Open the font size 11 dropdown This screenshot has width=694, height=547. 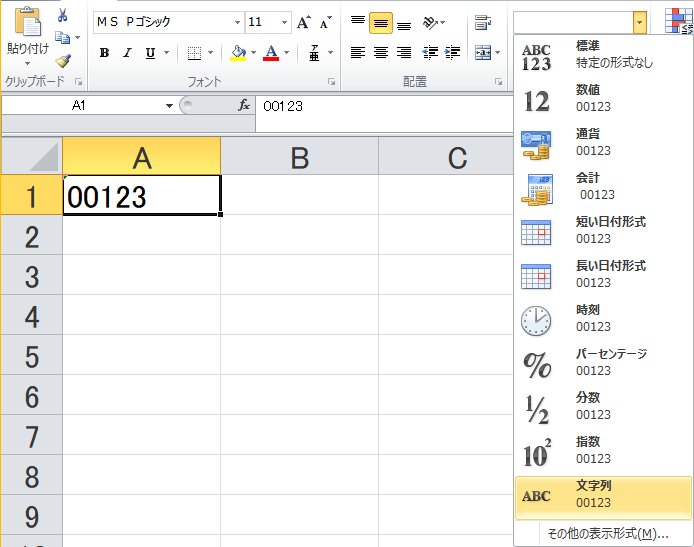click(x=284, y=22)
